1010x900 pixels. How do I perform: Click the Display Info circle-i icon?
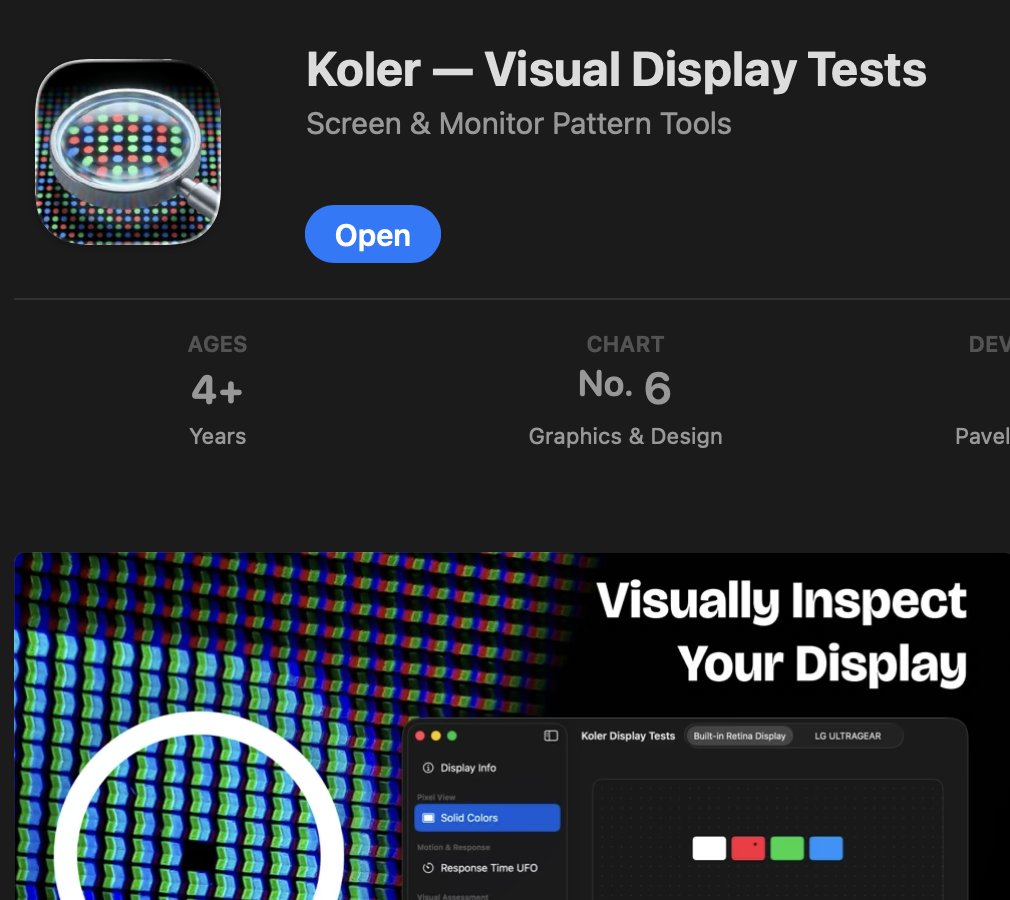(428, 768)
